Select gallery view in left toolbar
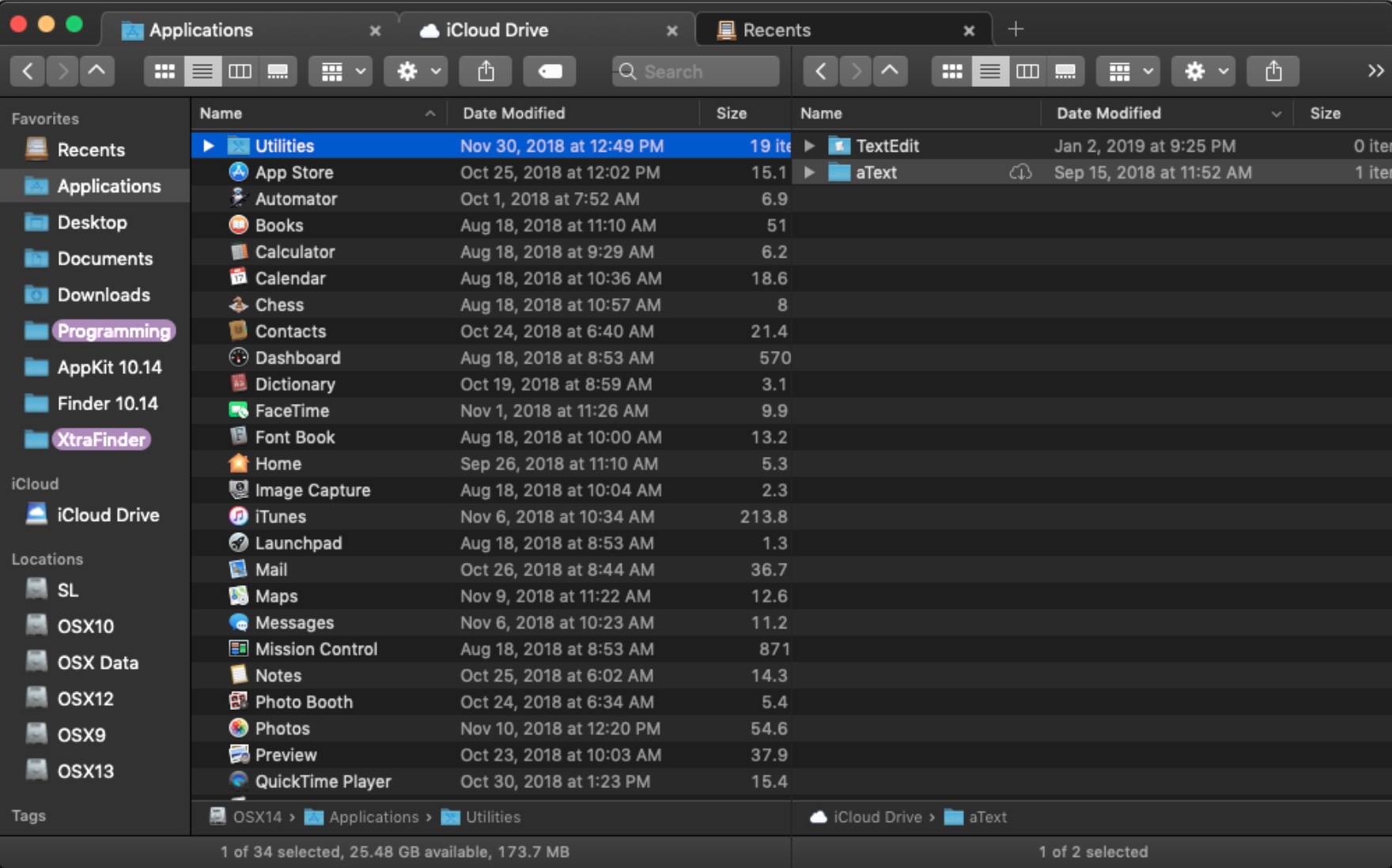The width and height of the screenshot is (1392, 868). [x=278, y=72]
